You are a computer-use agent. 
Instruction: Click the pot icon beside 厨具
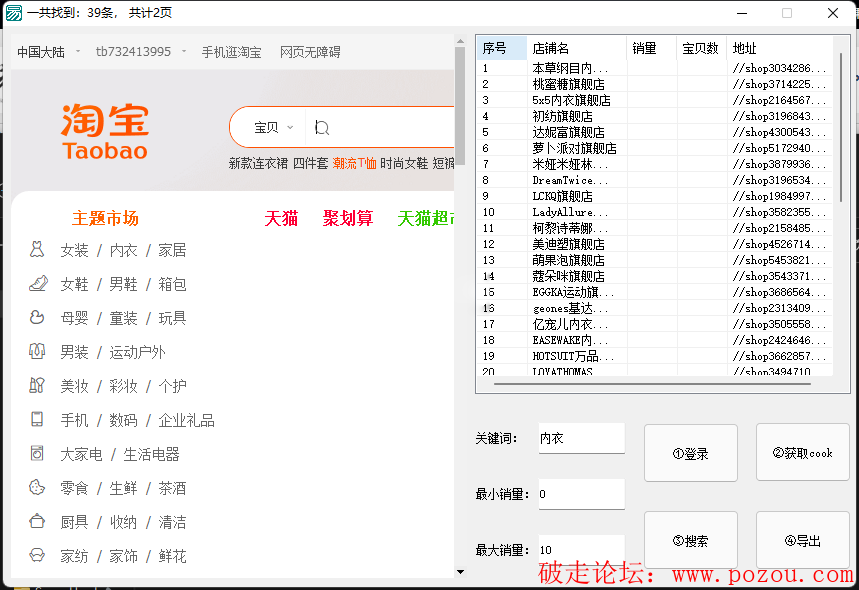37,522
